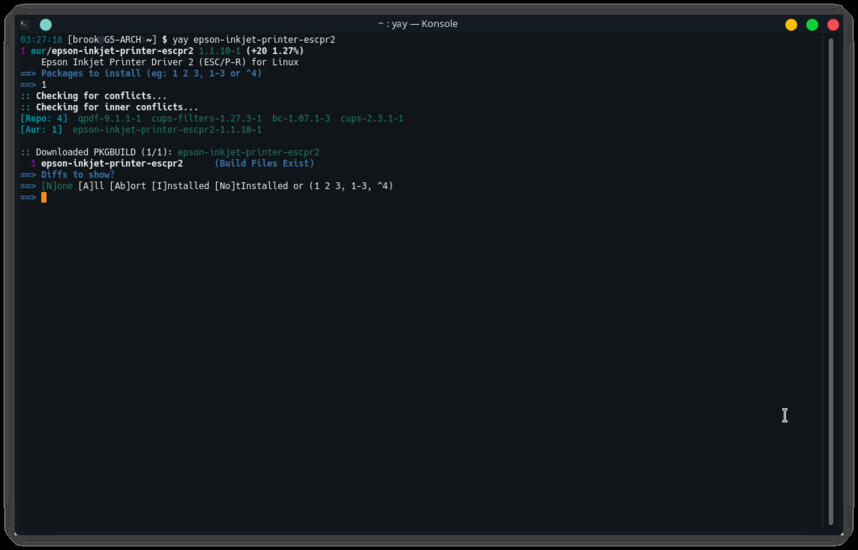Maximize Konsole with the green button

(812, 25)
